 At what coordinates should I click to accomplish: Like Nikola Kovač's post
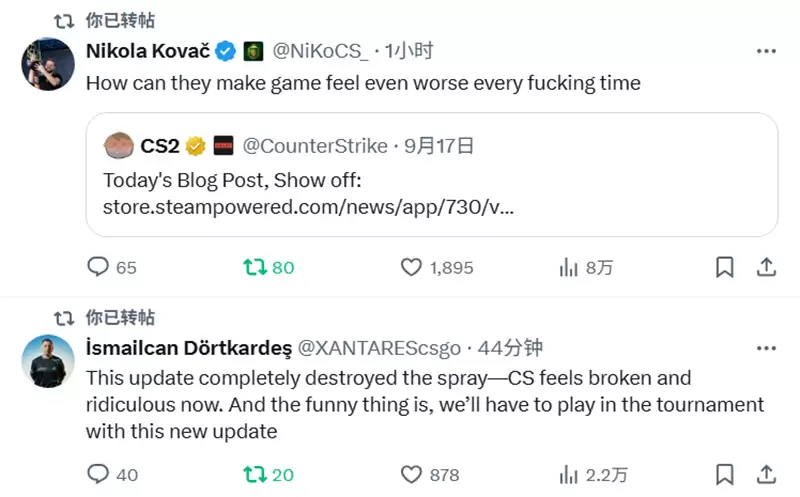(411, 267)
